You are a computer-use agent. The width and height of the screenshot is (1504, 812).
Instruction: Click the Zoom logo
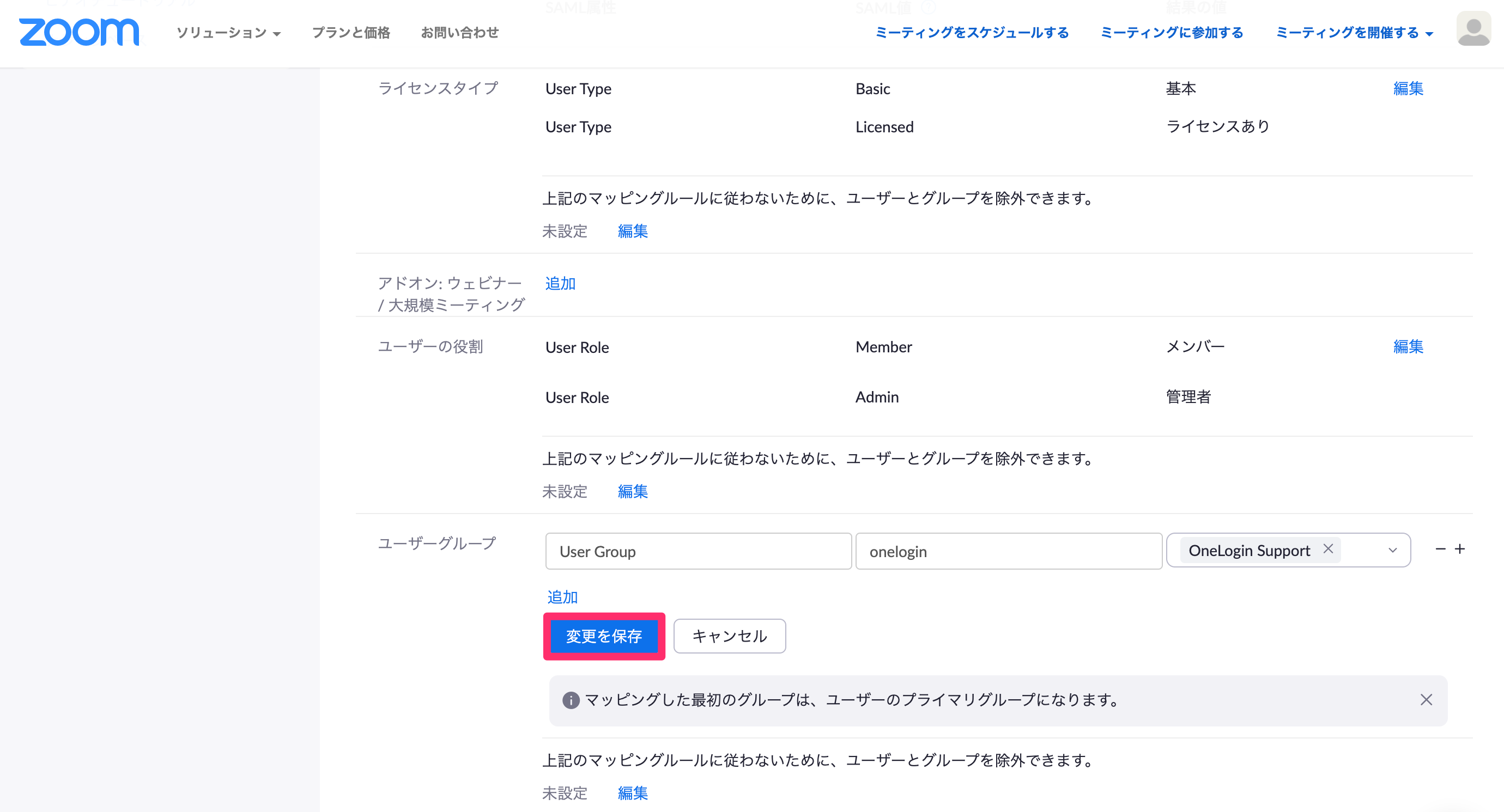tap(79, 32)
